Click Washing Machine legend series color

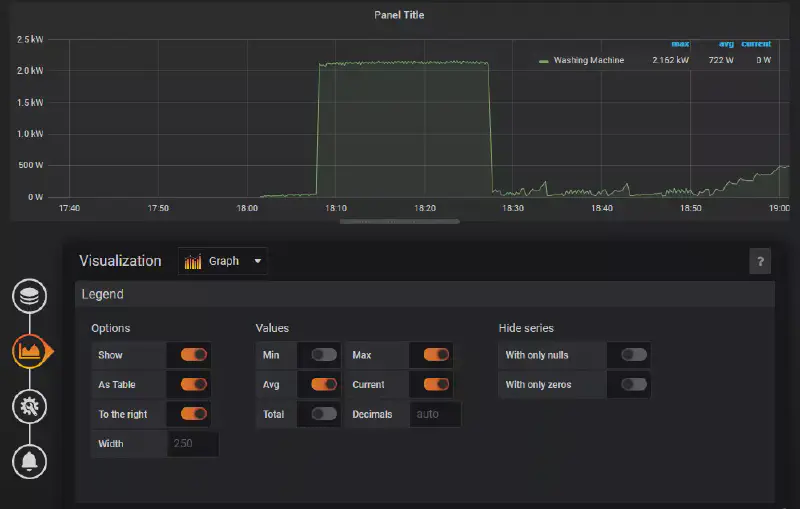point(544,61)
